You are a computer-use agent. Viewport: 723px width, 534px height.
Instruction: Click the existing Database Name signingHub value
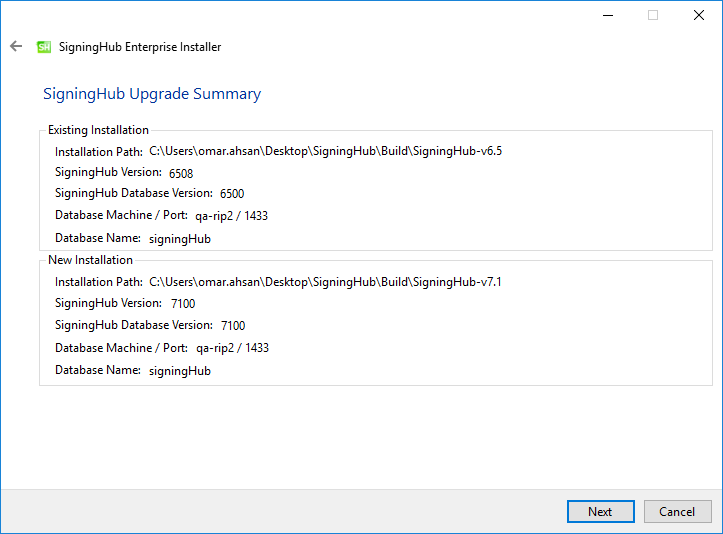click(x=180, y=239)
